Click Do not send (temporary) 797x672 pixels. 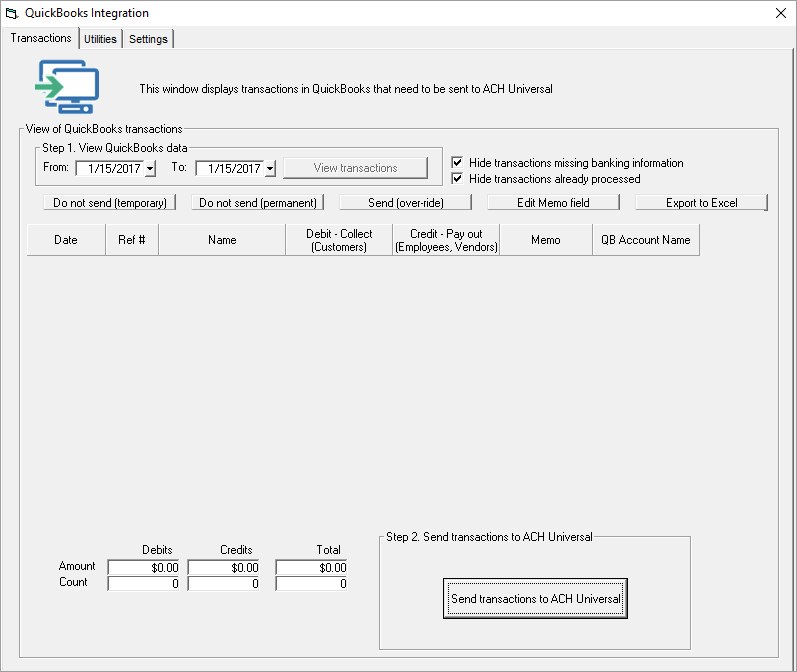click(x=110, y=202)
